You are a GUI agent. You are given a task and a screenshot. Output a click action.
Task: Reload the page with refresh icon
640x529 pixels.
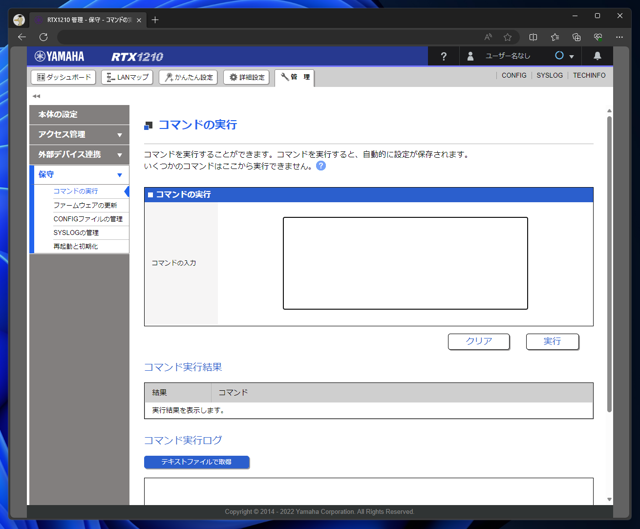coord(43,37)
